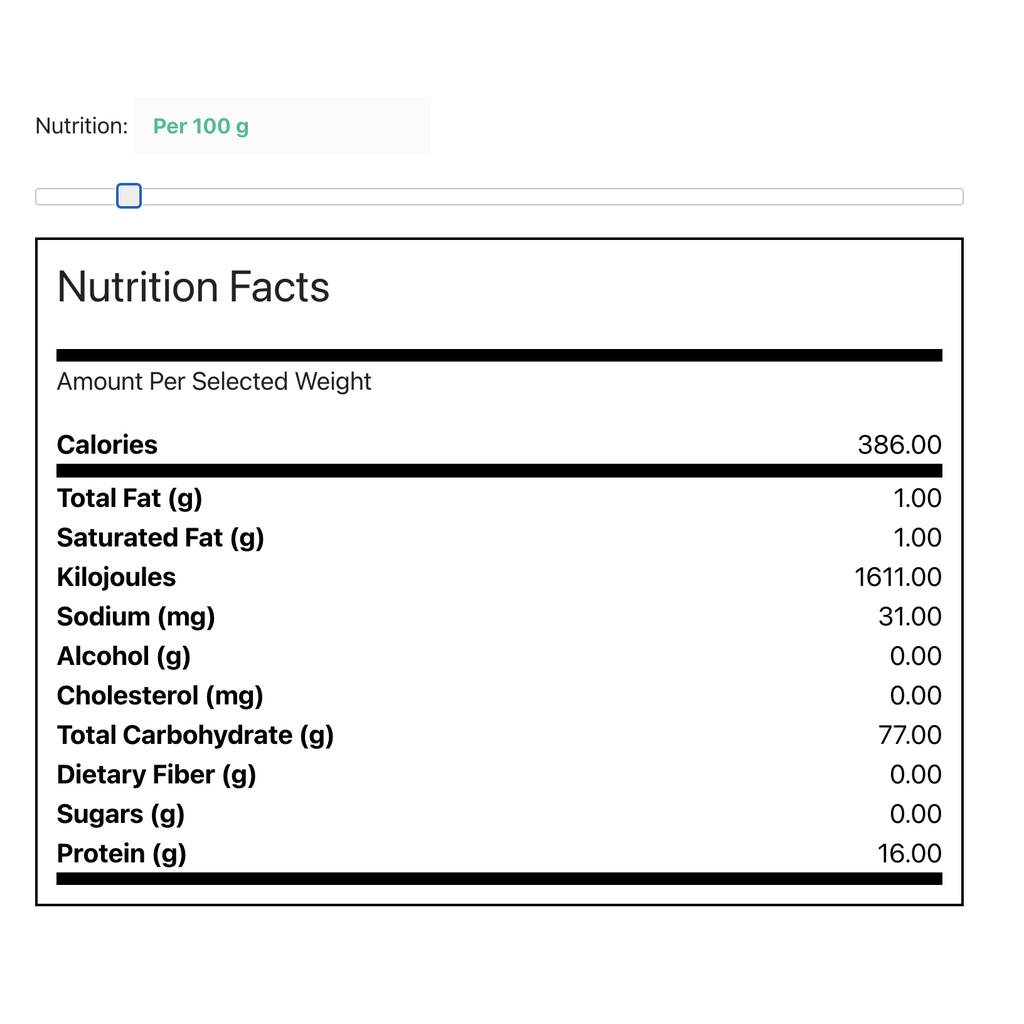Click the "Cholesterol (mg)" label
Screen dimensions: 1024x1024
(x=160, y=696)
